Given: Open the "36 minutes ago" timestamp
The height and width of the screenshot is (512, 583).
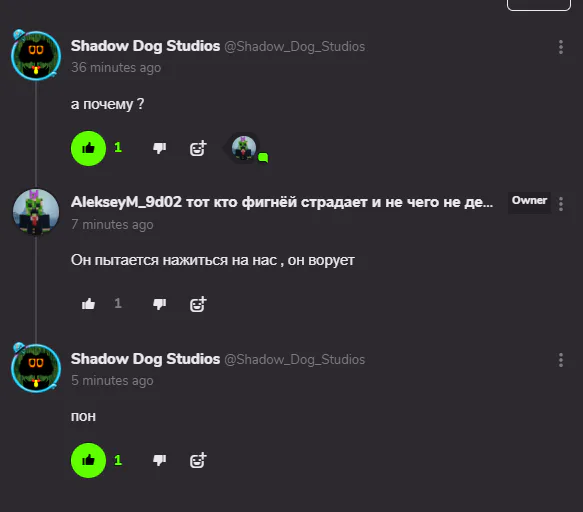Looking at the screenshot, I should click(116, 68).
